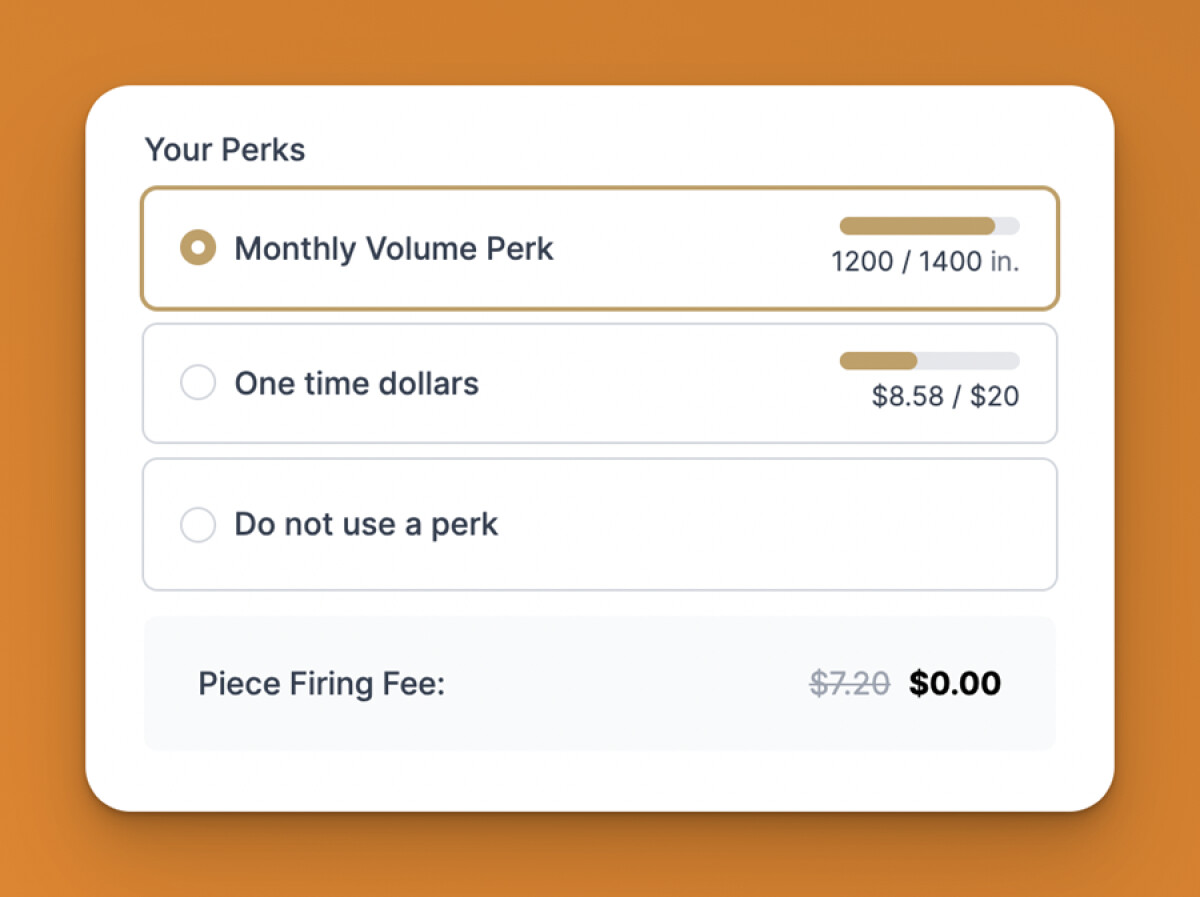Image resolution: width=1200 pixels, height=897 pixels.
Task: Click the One time dollars label text
Action: point(357,383)
